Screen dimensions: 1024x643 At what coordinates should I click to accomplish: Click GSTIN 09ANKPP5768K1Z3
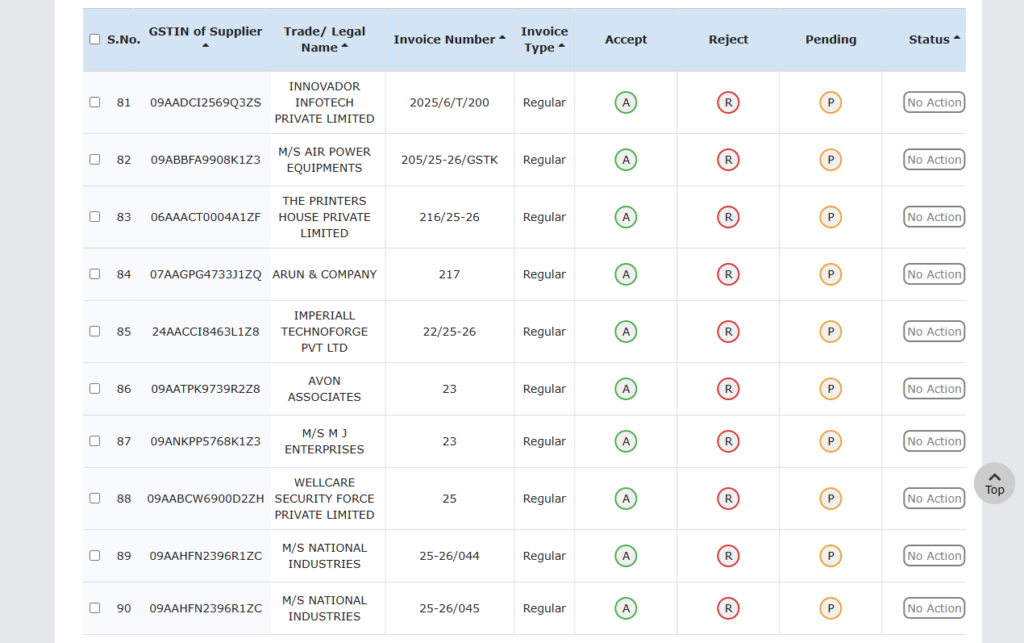pos(205,441)
